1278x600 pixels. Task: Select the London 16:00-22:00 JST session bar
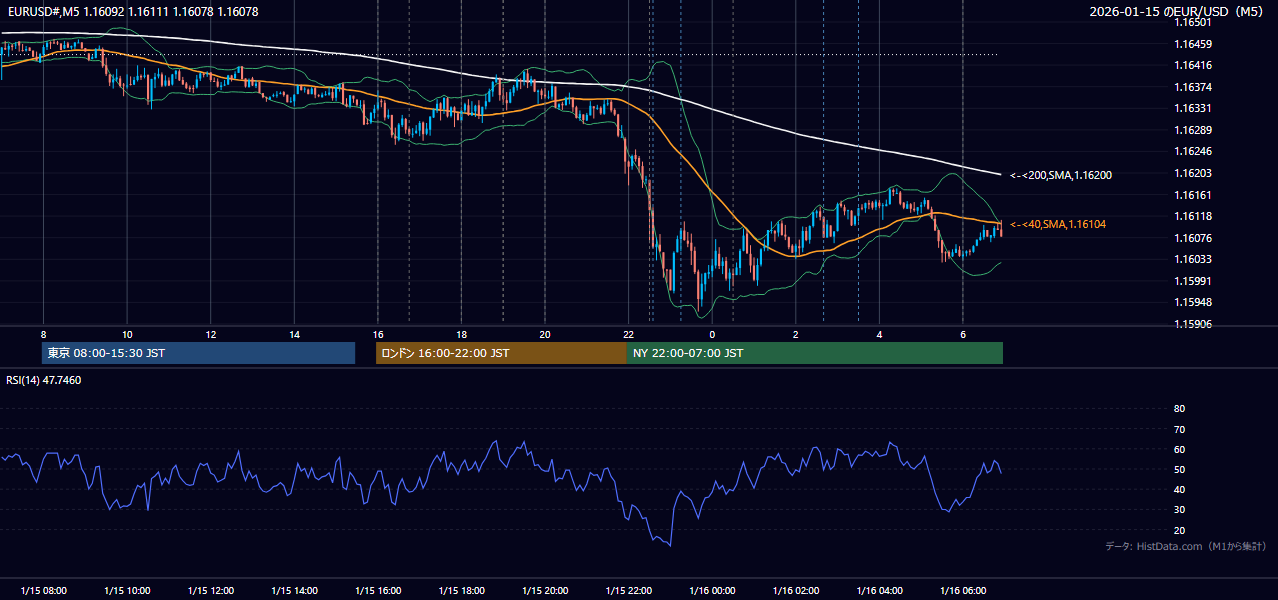(501, 353)
